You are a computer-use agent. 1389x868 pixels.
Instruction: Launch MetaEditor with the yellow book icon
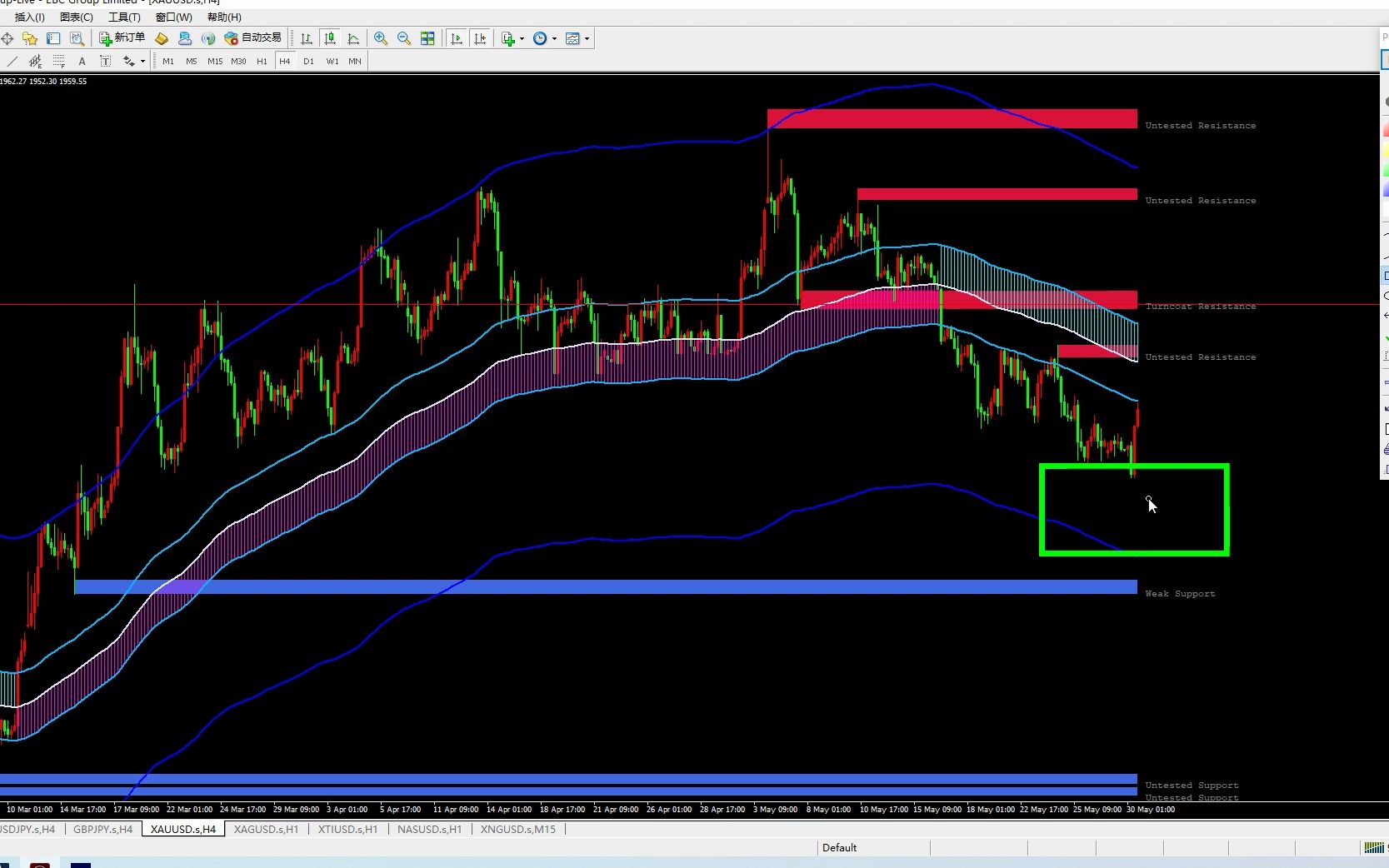(162, 38)
